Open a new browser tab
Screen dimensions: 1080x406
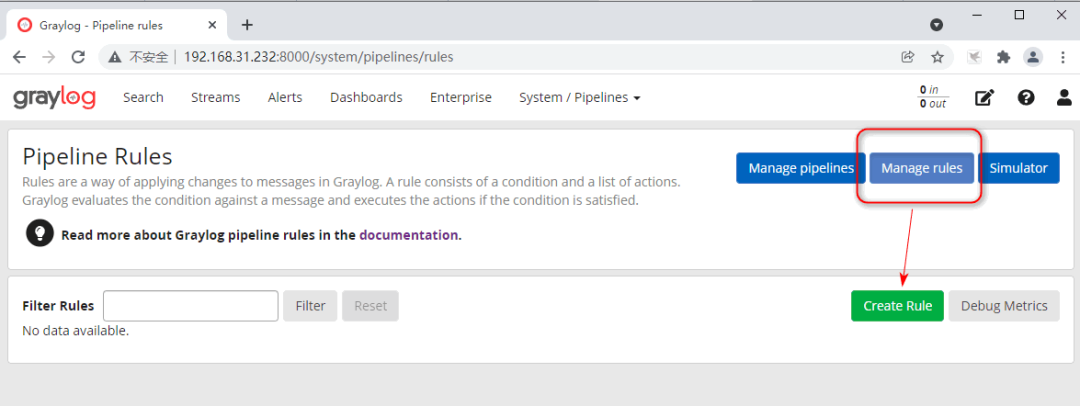click(x=247, y=25)
